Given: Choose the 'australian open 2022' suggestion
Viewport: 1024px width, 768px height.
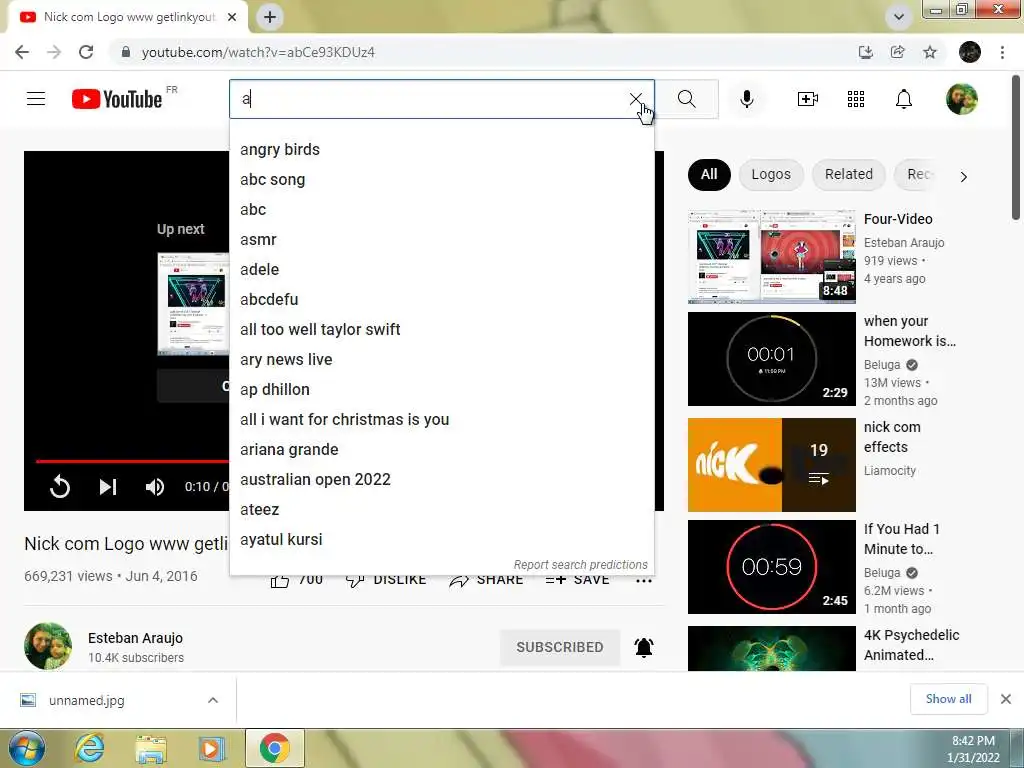Looking at the screenshot, I should pyautogui.click(x=441, y=480).
